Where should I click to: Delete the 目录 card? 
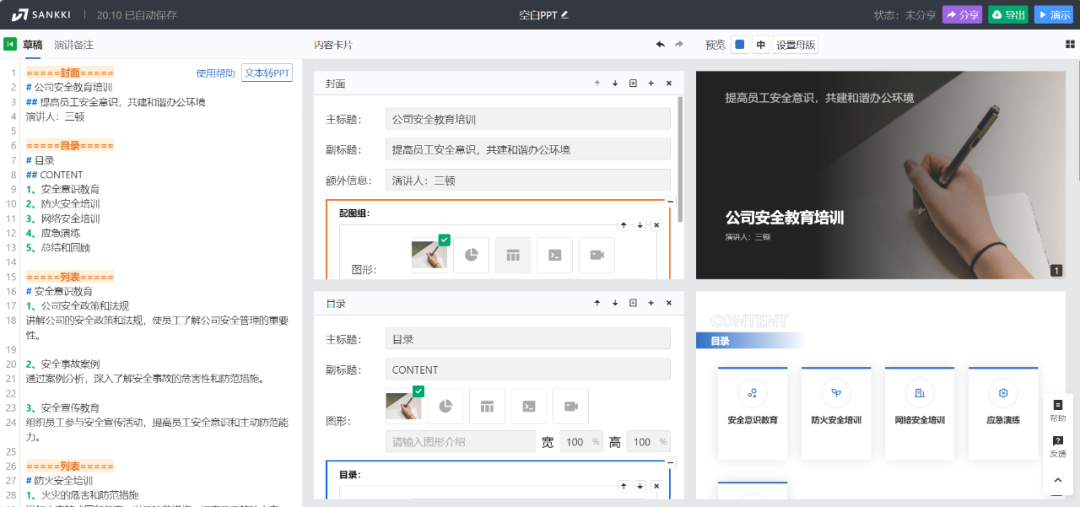669,303
